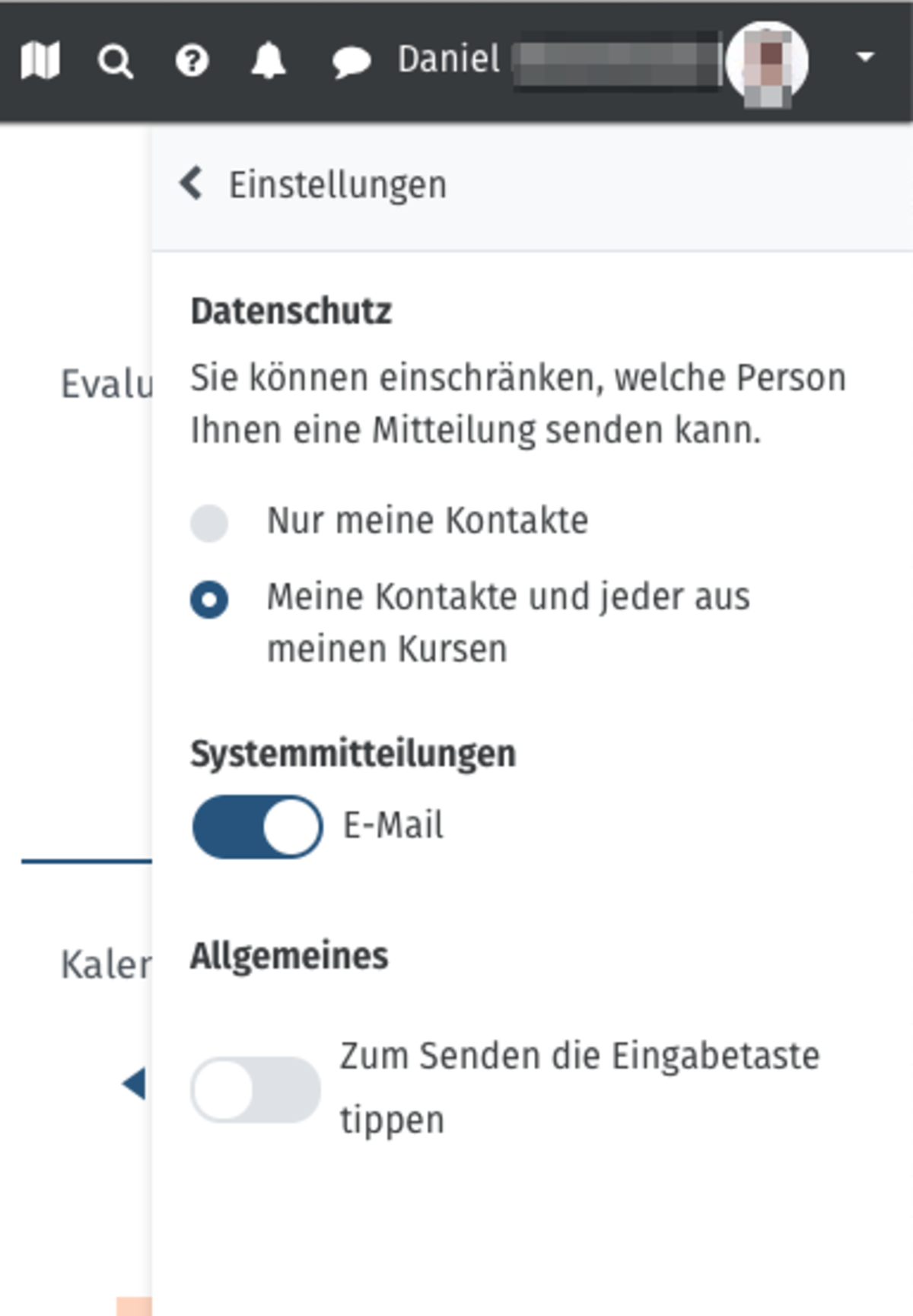Viewport: 913px width, 1316px height.
Task: Click the Einstellungen header title
Action: 338,186
